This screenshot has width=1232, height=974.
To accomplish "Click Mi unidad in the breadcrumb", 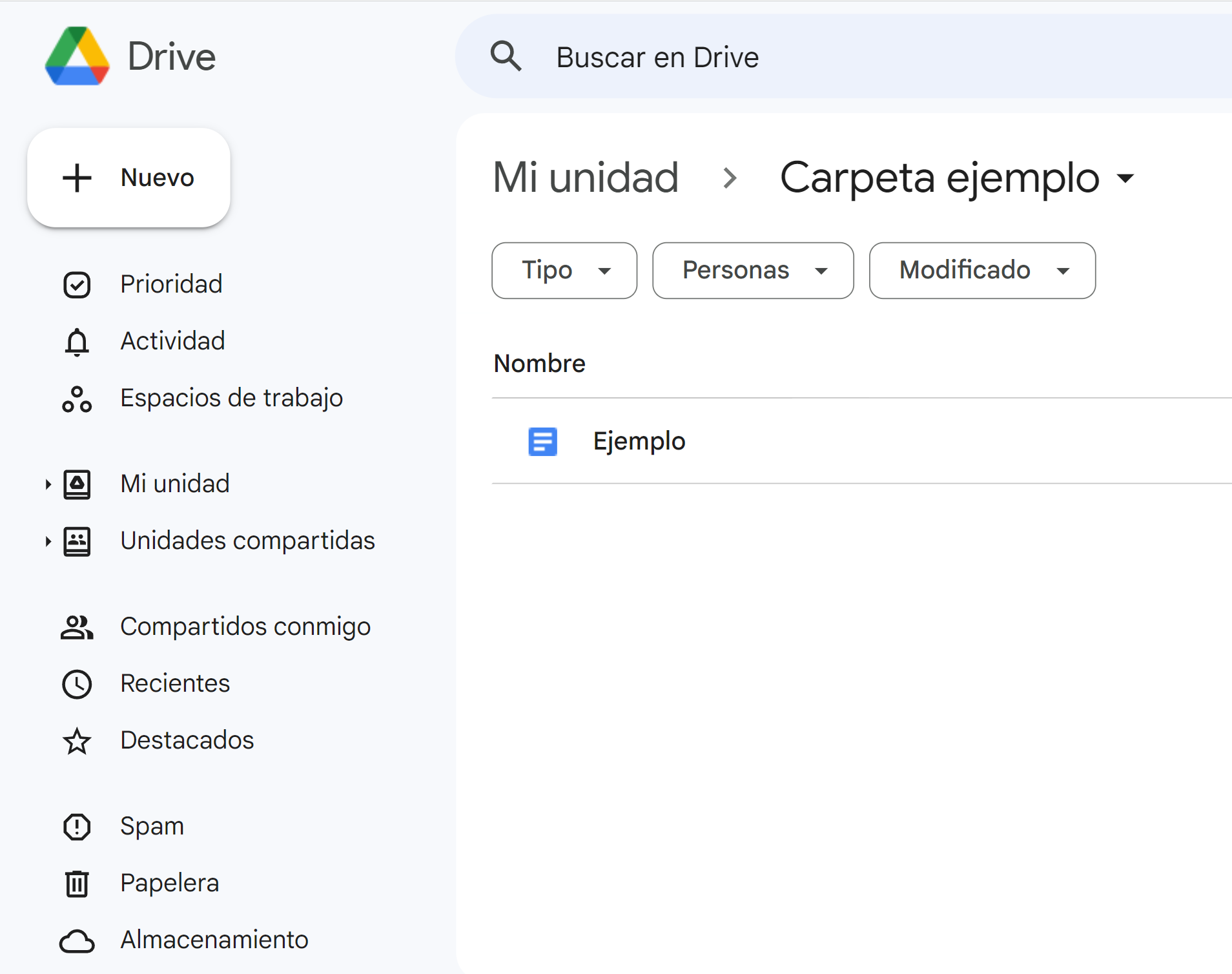I will point(585,178).
